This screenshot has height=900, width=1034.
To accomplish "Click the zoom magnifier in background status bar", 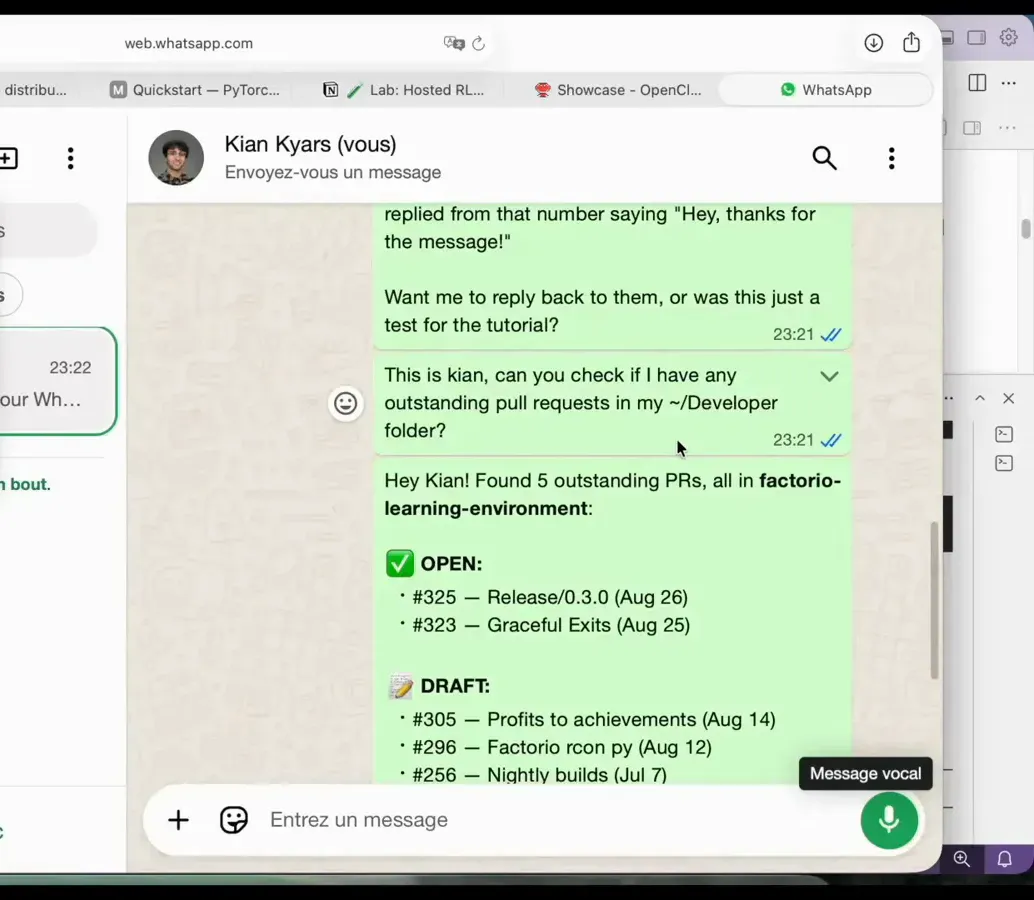I will [961, 858].
